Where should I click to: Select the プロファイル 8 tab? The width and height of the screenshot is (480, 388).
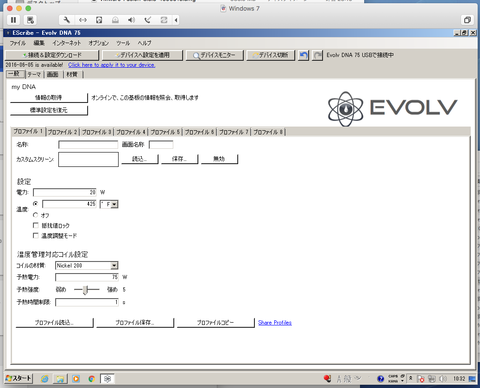pyautogui.click(x=268, y=132)
